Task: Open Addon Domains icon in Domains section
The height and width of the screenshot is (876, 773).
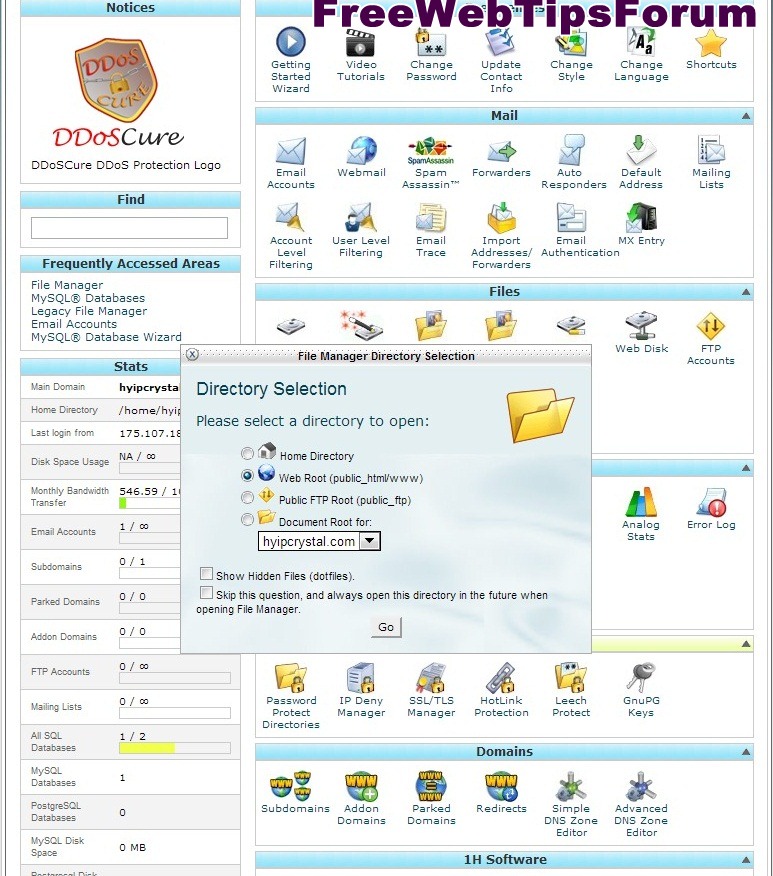Action: tap(361, 786)
